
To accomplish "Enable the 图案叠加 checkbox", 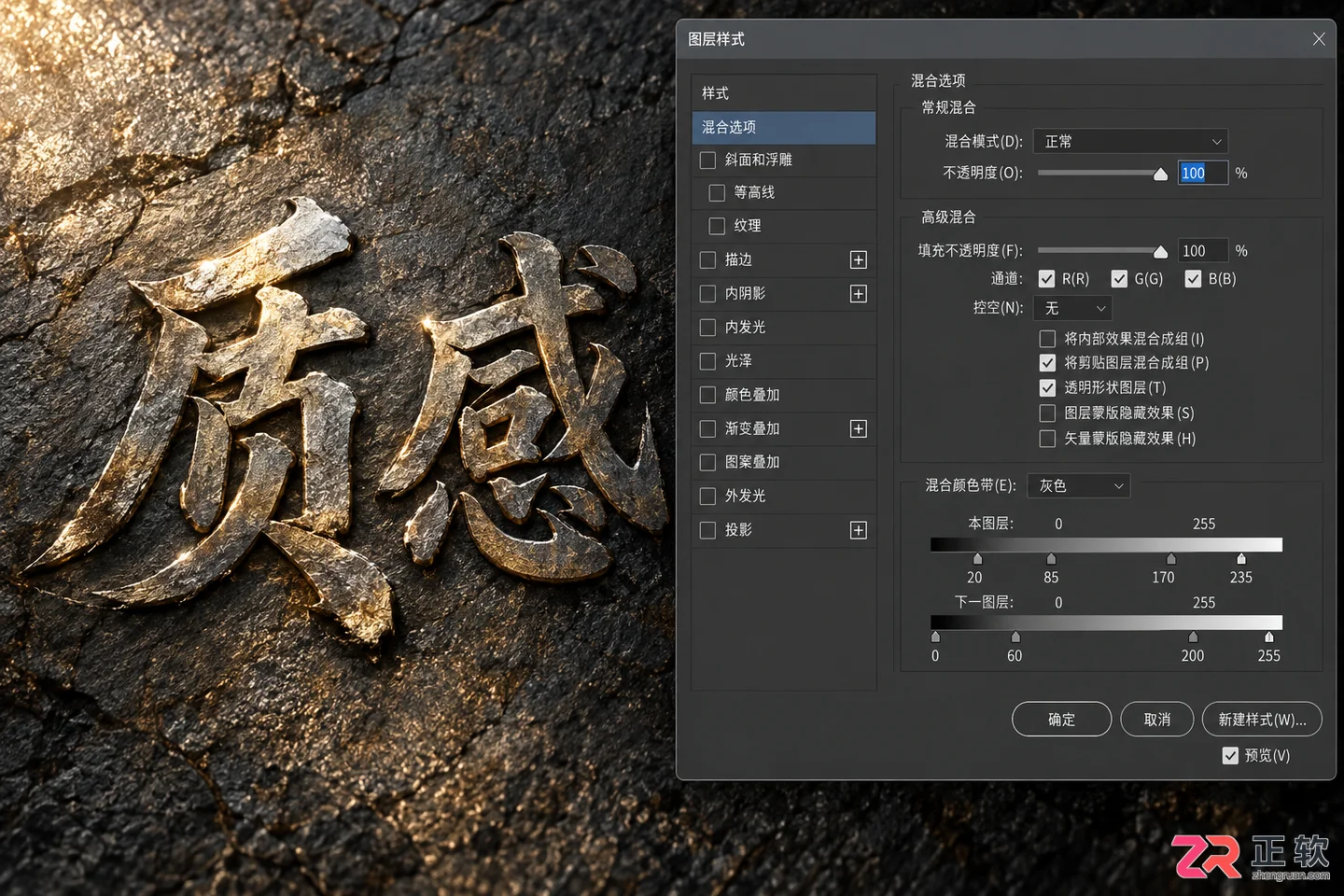I will point(708,462).
